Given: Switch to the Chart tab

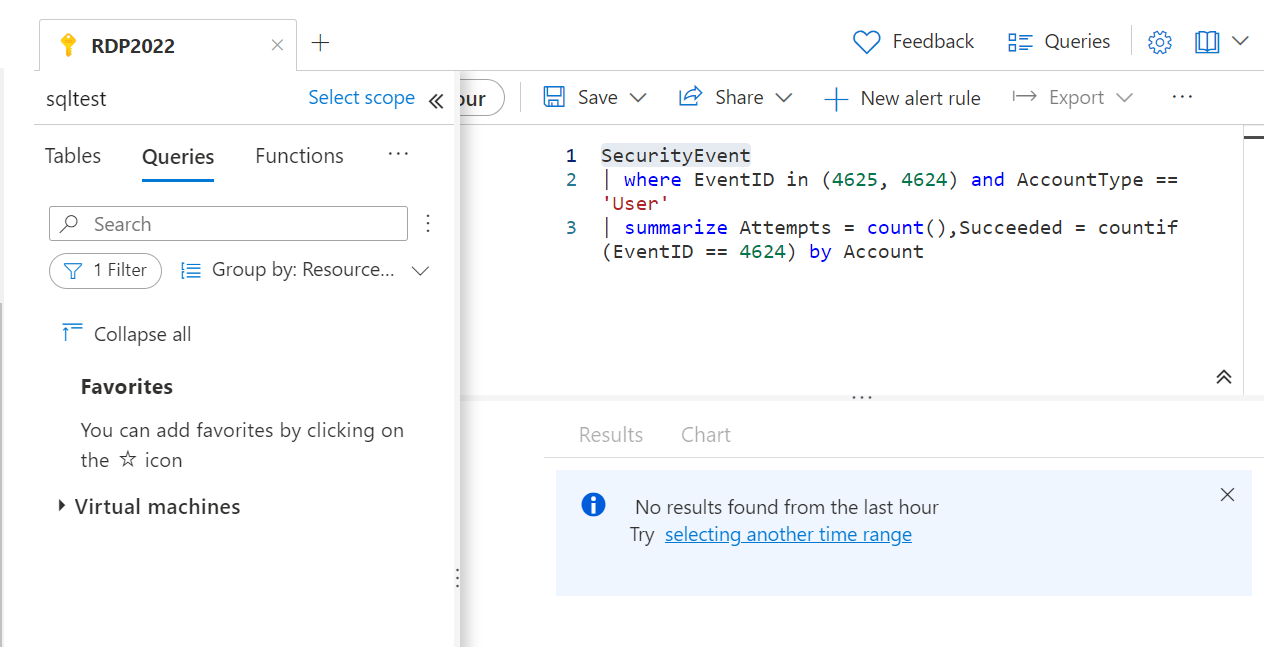Looking at the screenshot, I should [706, 435].
